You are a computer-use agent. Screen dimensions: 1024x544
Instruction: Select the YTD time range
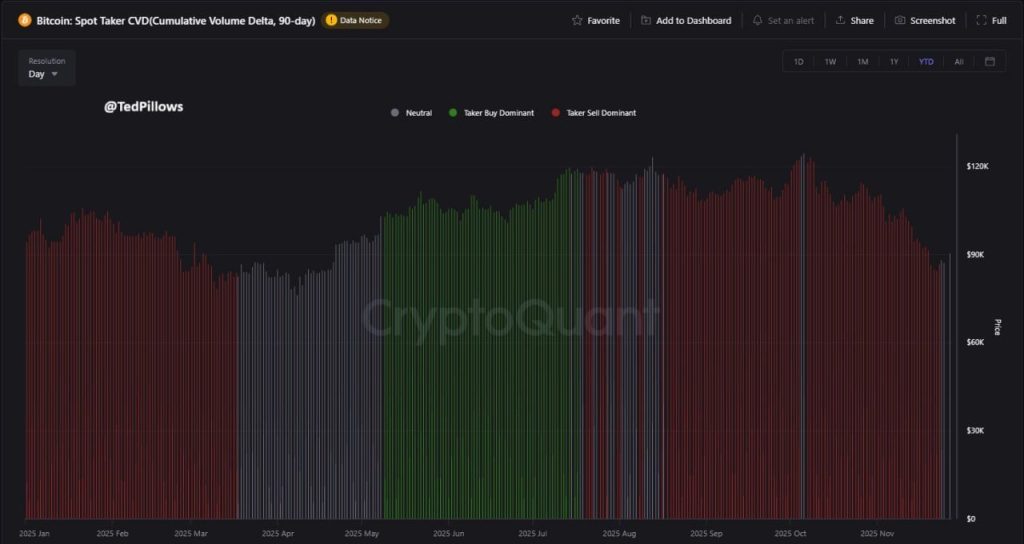click(926, 62)
